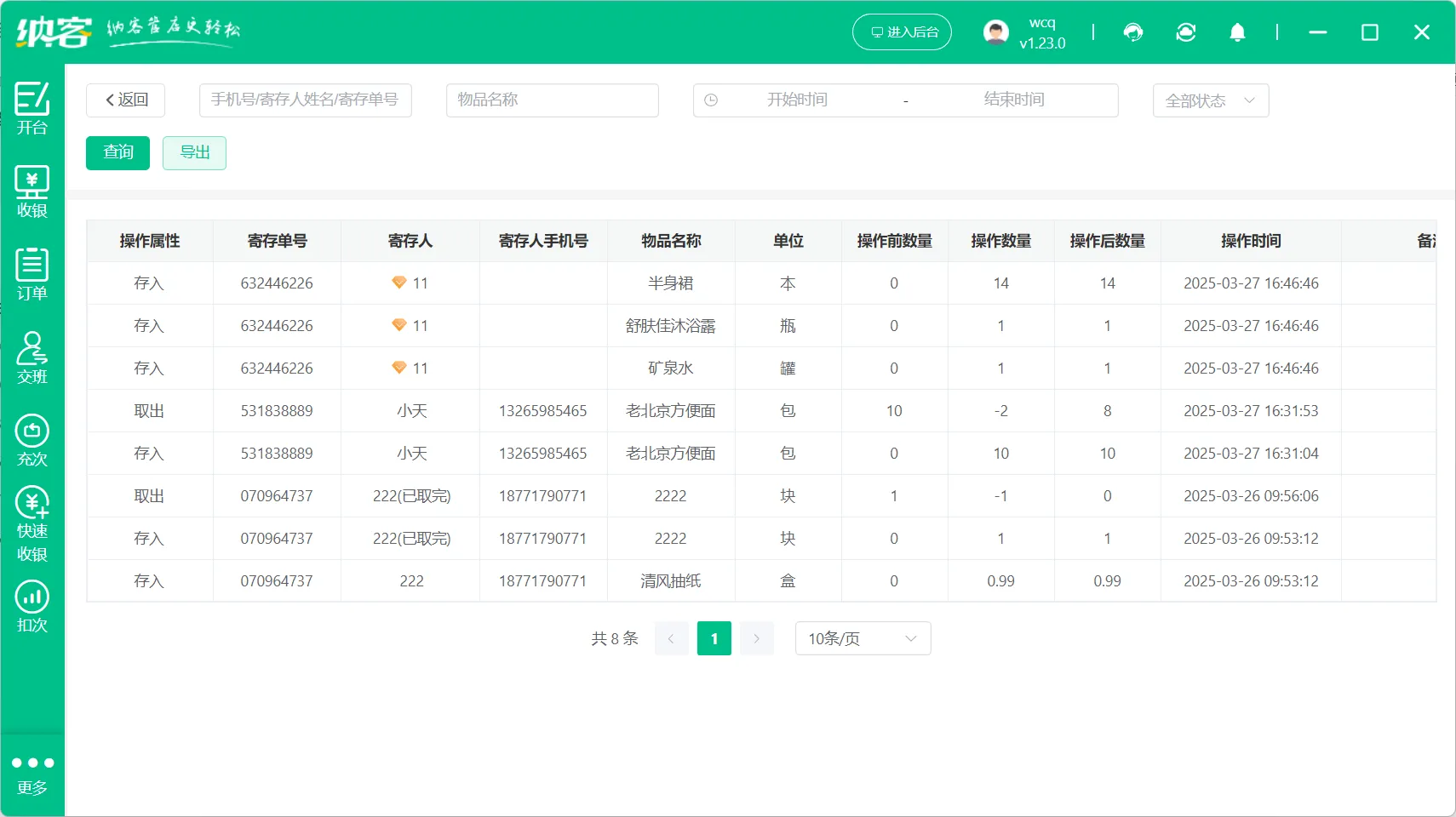Click the customer service headset icon
The width and height of the screenshot is (1456, 817).
[x=1133, y=32]
